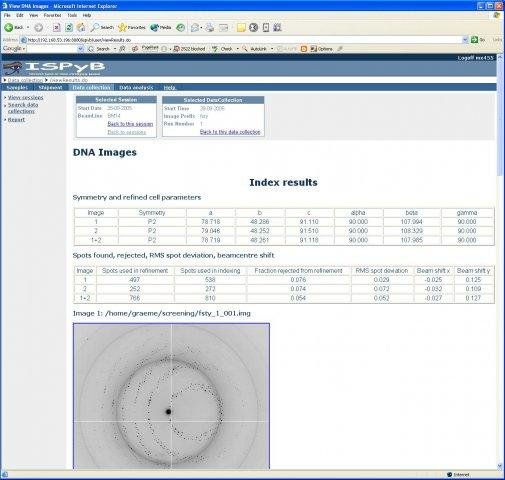Click the Edit page toolbar icon

pos(223,28)
